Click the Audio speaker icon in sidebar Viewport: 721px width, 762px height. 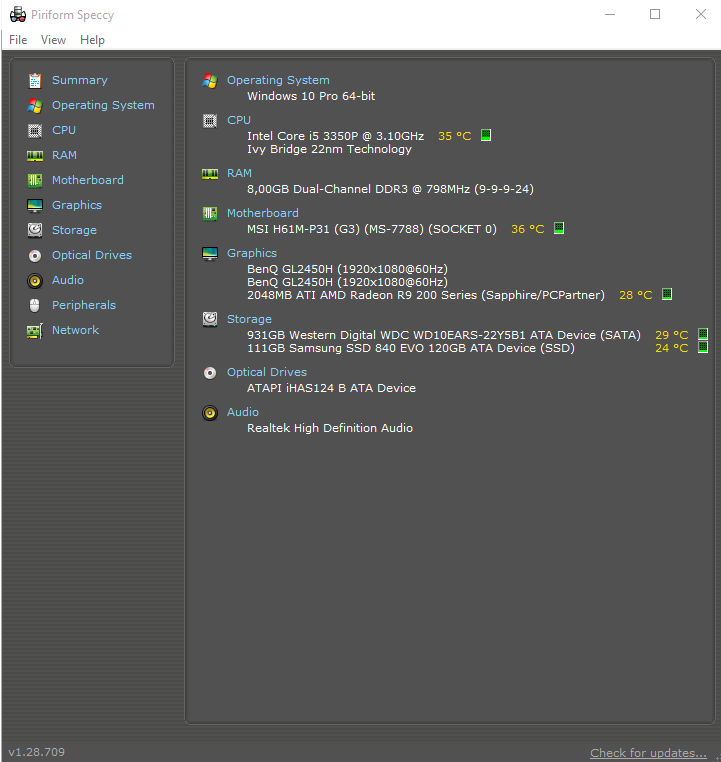point(34,280)
